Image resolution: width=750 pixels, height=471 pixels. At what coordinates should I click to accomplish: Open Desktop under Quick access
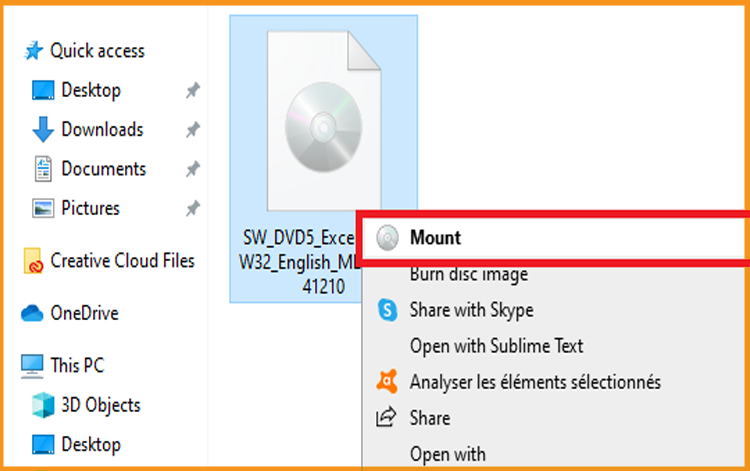click(x=91, y=90)
